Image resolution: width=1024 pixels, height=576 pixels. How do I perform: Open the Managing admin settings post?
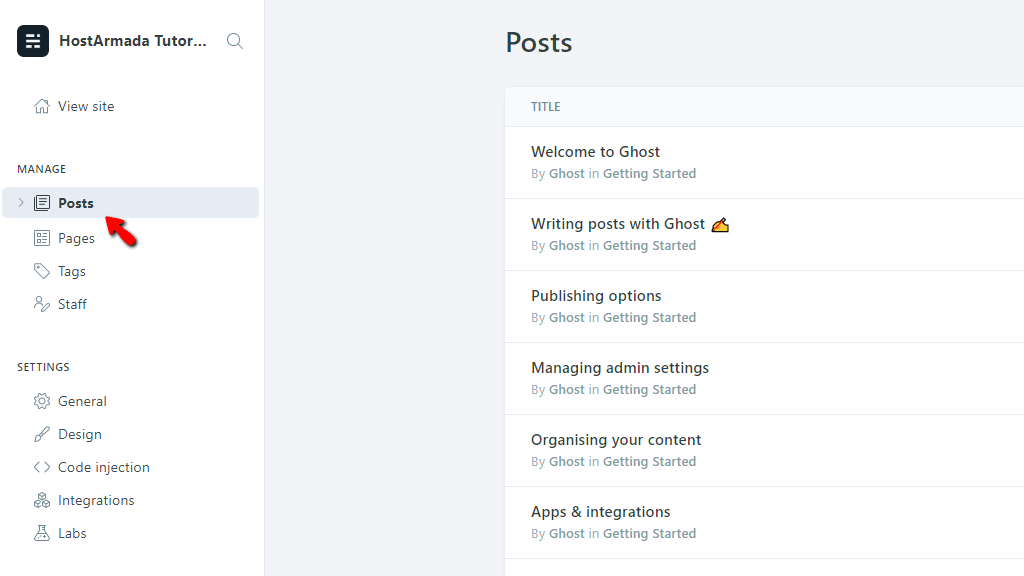tap(620, 367)
